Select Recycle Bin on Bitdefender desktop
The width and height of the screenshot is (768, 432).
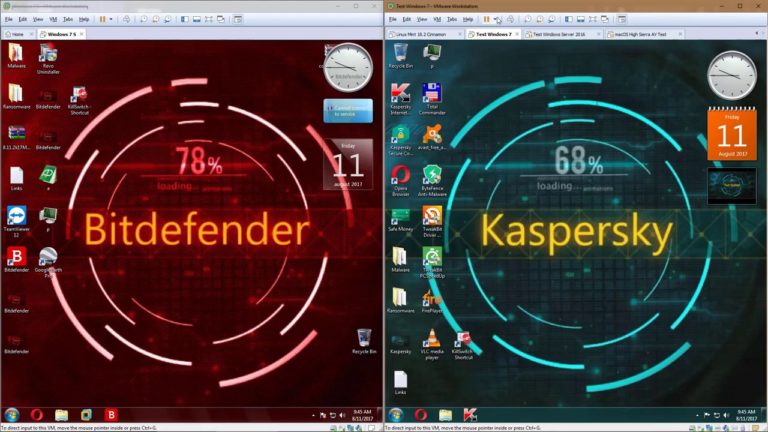[364, 341]
